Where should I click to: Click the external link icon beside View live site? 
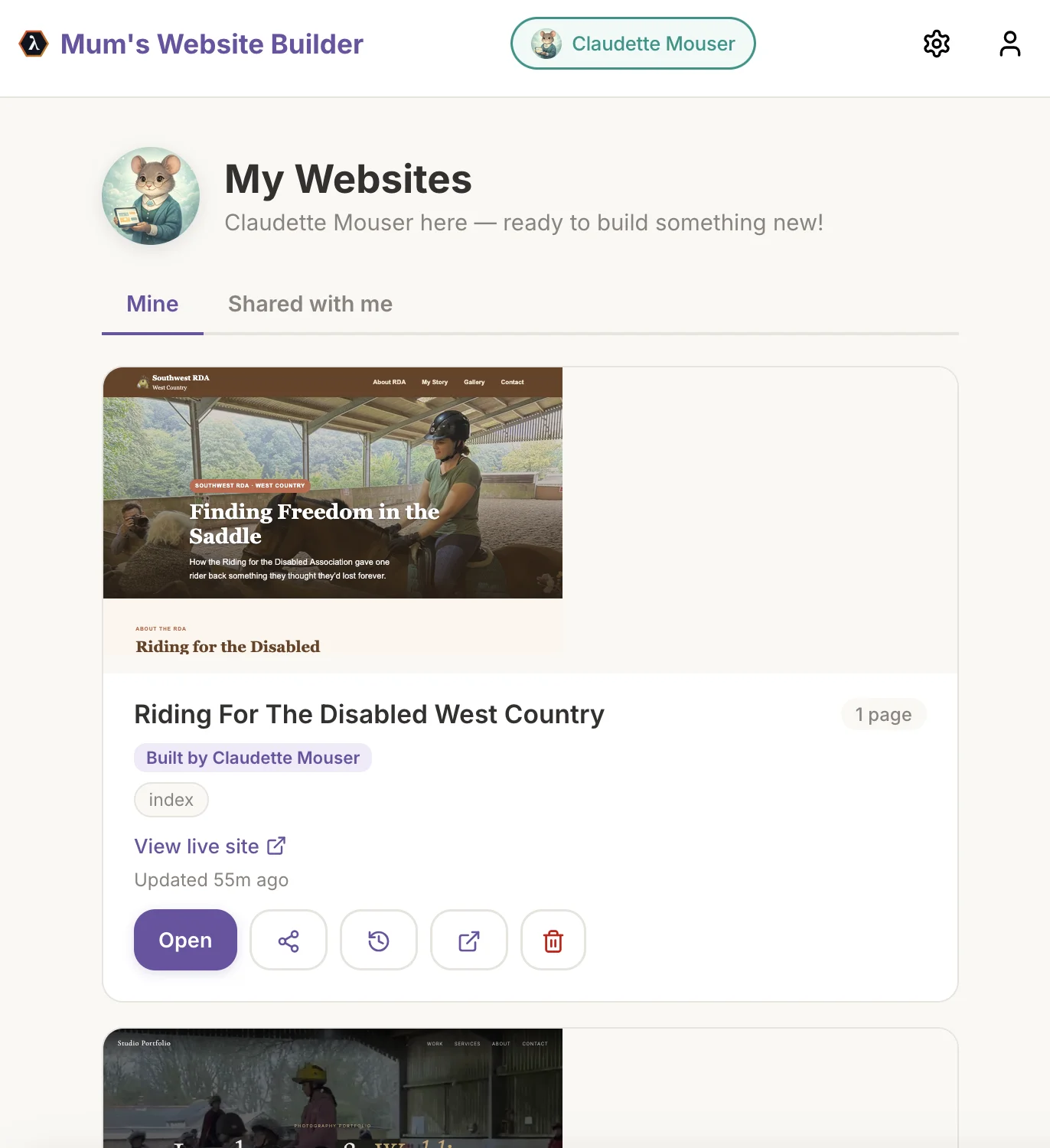pyautogui.click(x=276, y=846)
